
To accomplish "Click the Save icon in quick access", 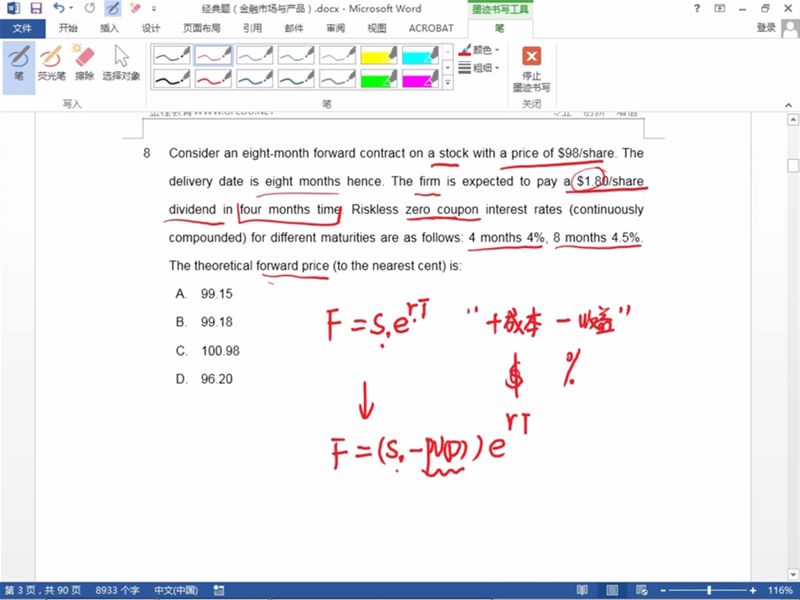I will tap(35, 8).
